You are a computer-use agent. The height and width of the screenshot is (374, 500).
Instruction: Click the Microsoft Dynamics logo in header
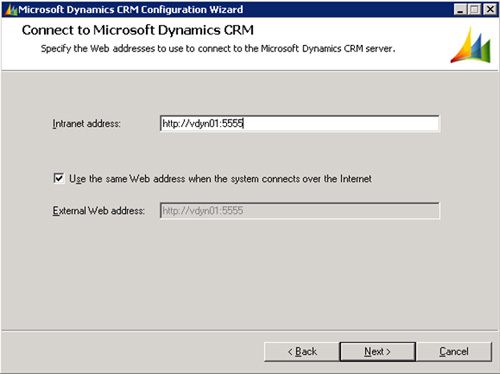(x=471, y=45)
